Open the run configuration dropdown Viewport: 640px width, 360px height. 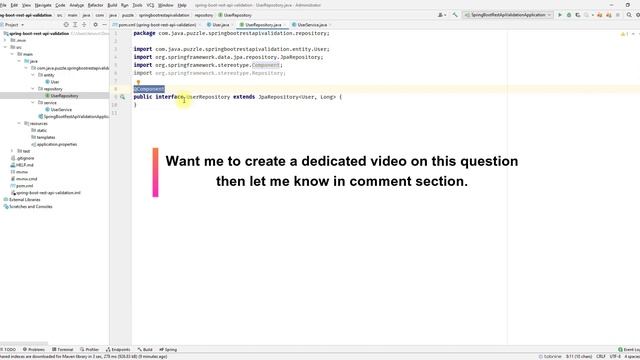pyautogui.click(x=508, y=15)
